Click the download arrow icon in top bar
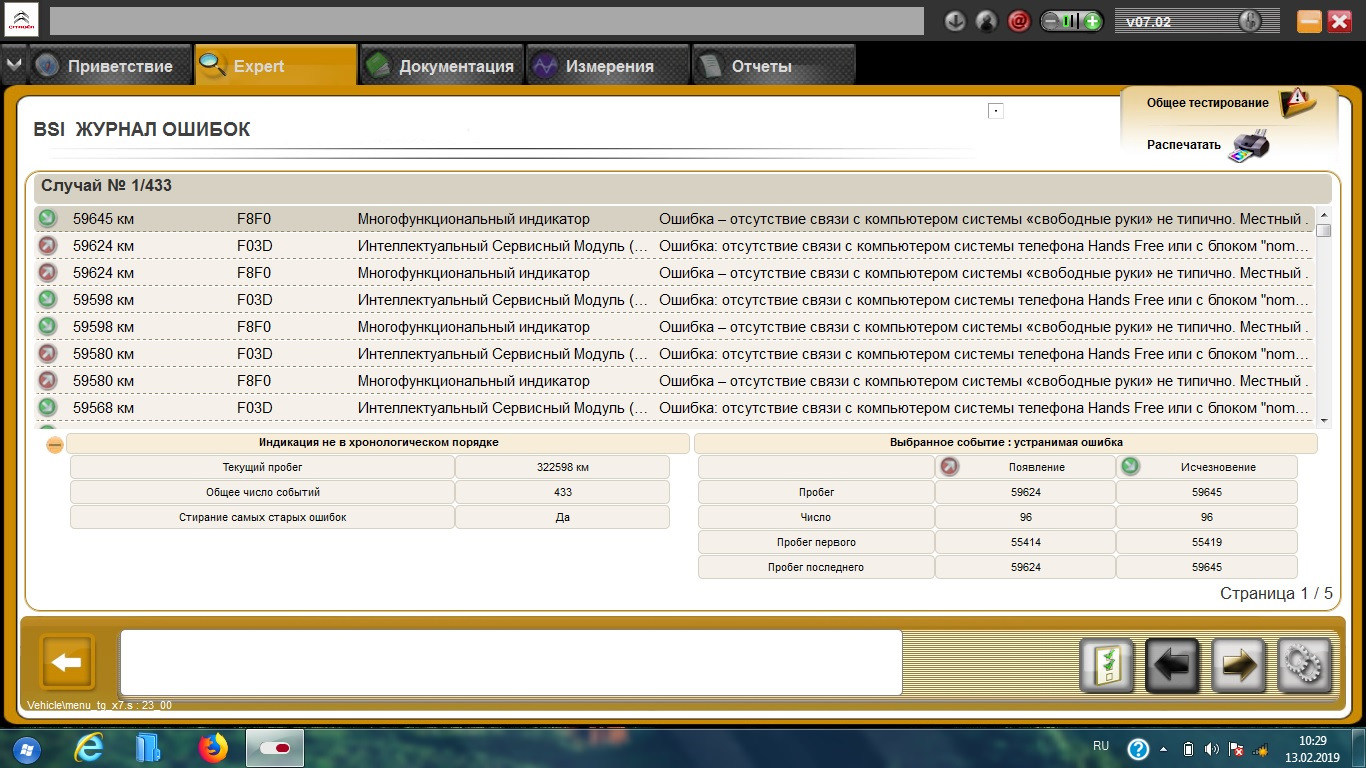 955,21
